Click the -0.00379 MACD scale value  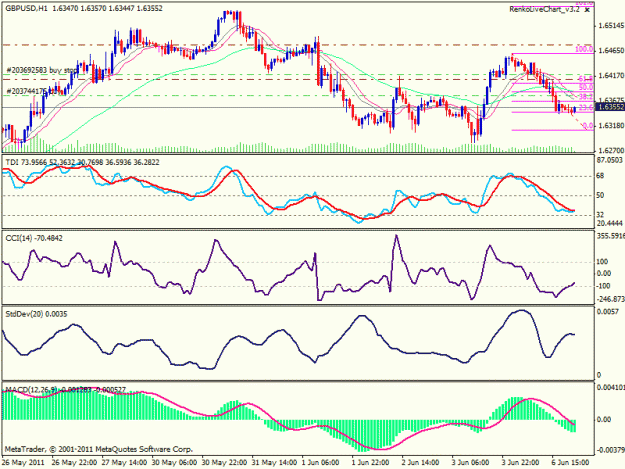610,450
